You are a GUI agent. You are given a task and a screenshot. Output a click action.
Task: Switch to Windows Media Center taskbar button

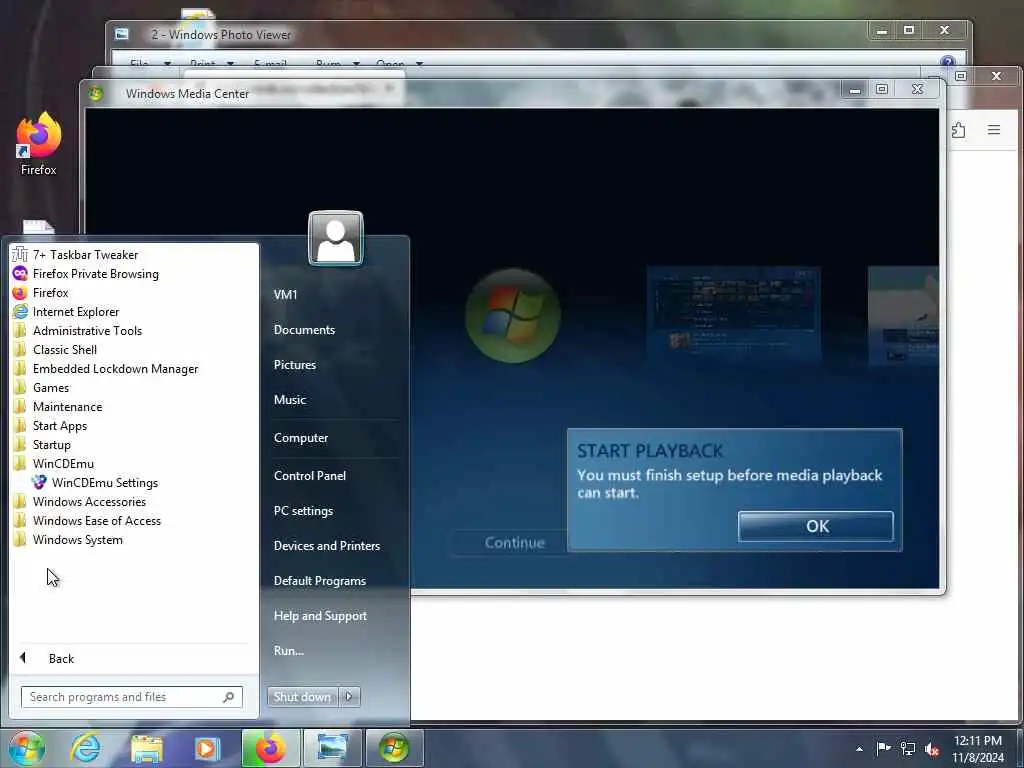[x=394, y=748]
